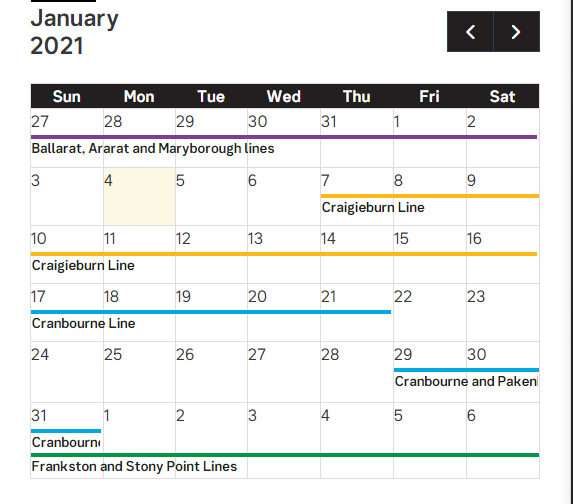
Task: Click the Wed column header
Action: click(284, 96)
